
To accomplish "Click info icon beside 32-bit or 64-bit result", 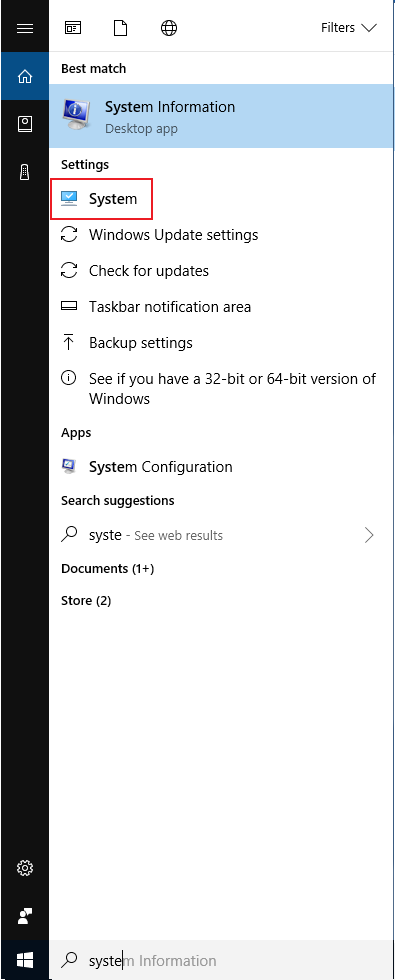I will point(69,378).
